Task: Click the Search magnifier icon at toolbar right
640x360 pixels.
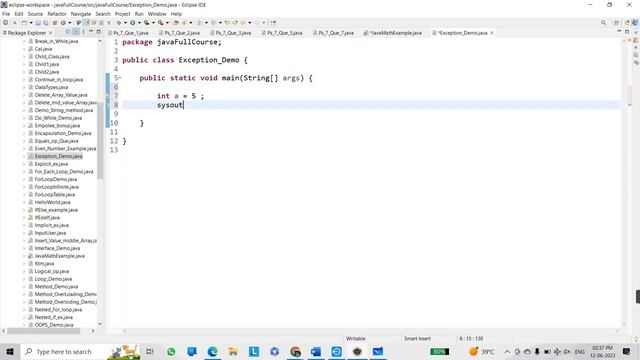Action: coord(603,23)
